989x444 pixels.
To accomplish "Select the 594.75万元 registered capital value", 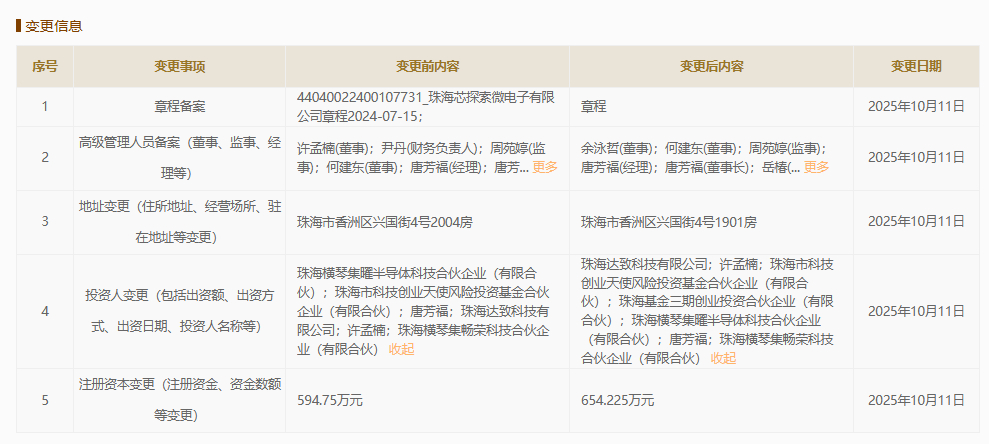I will pyautogui.click(x=330, y=400).
